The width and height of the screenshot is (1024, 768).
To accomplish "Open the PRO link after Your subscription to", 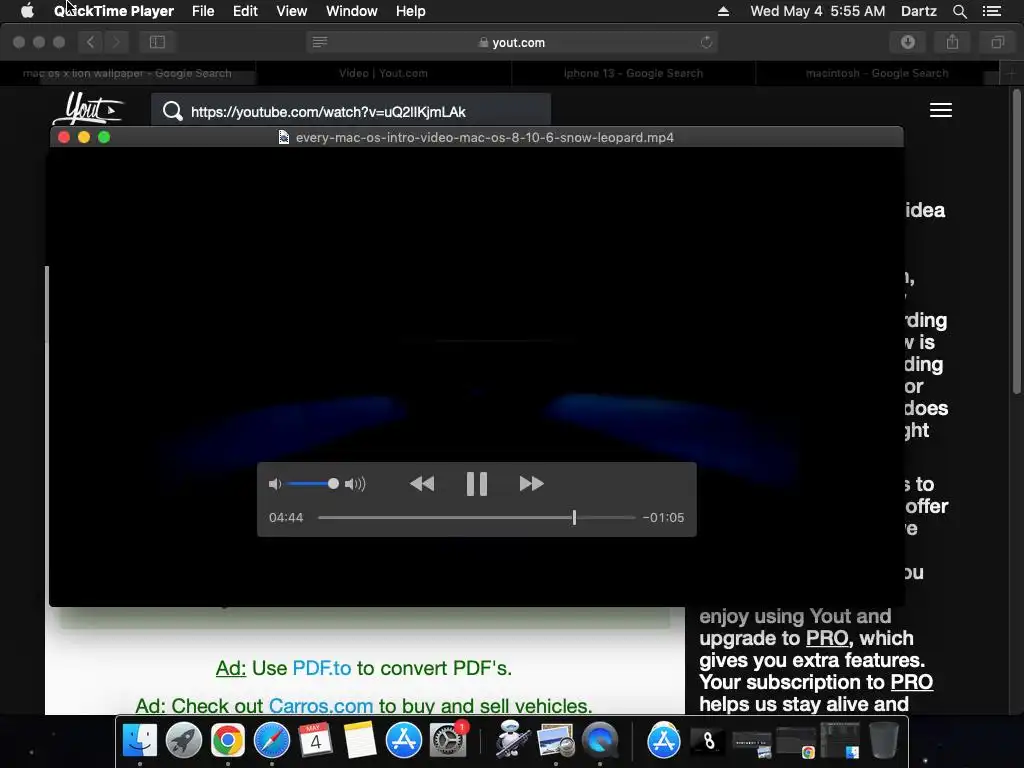I will pyautogui.click(x=912, y=682).
